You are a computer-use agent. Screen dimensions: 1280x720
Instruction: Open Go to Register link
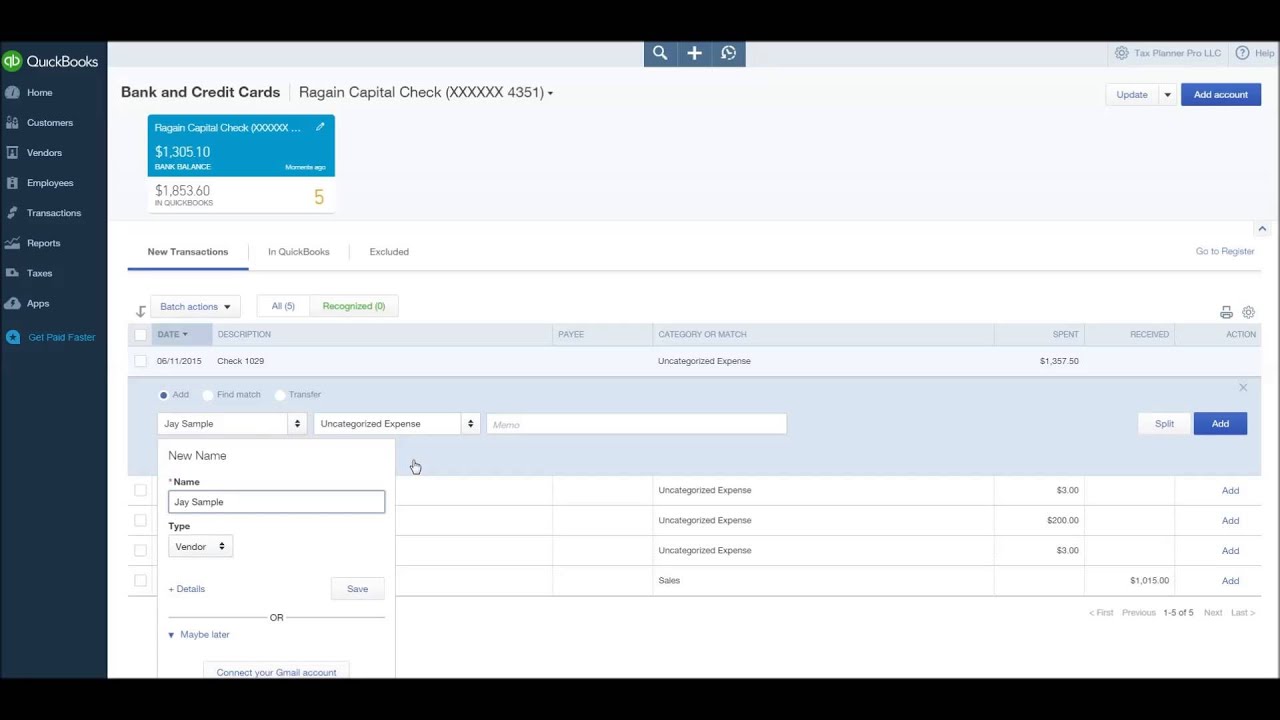[1225, 251]
